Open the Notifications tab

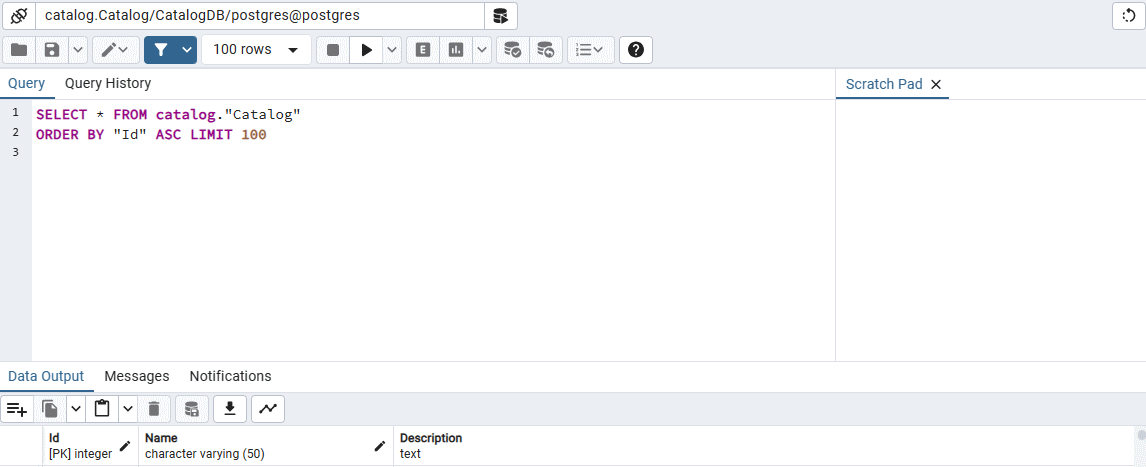tap(230, 376)
